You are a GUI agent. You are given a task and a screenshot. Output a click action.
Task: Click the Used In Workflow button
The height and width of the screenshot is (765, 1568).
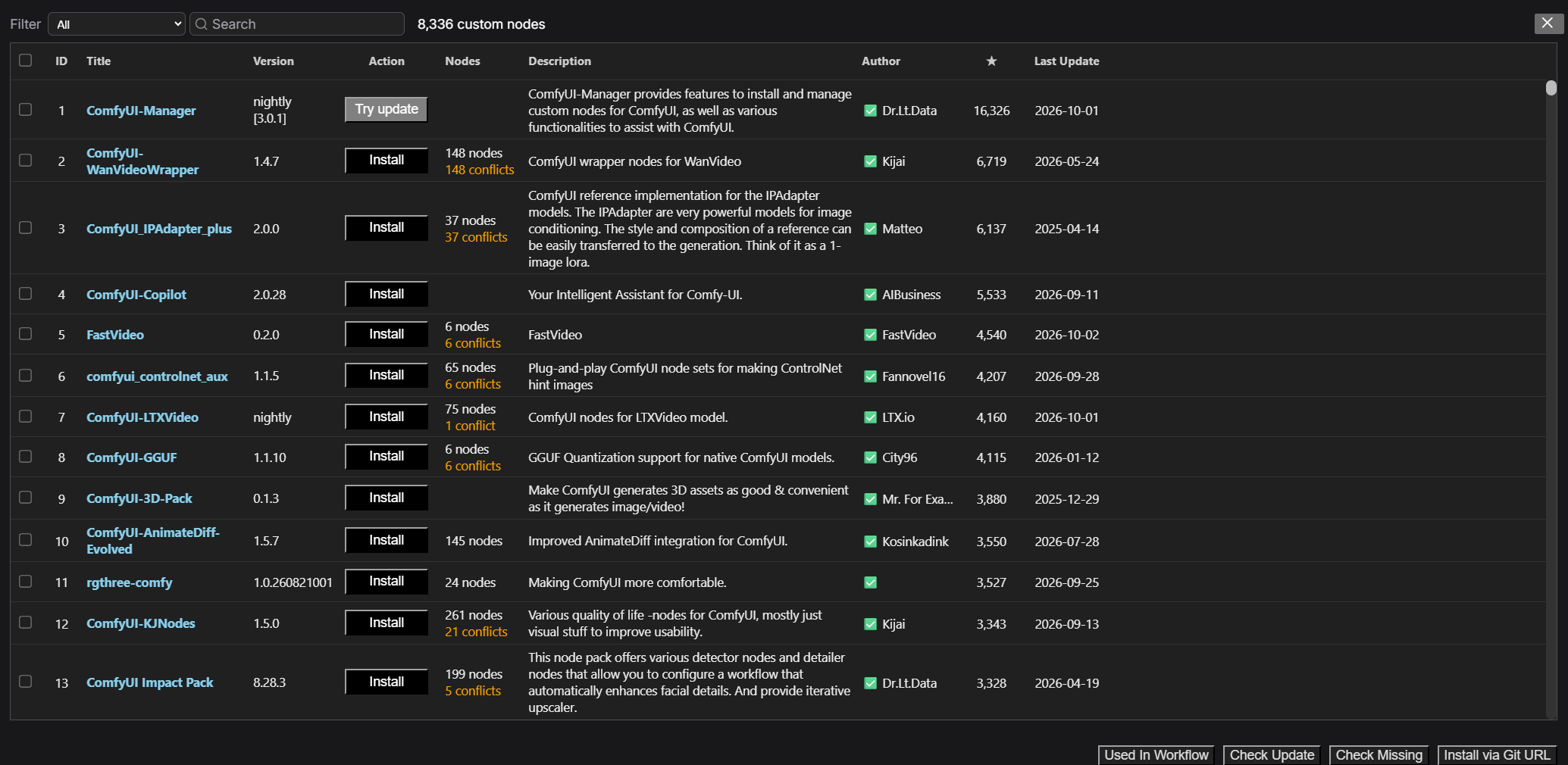point(1156,755)
